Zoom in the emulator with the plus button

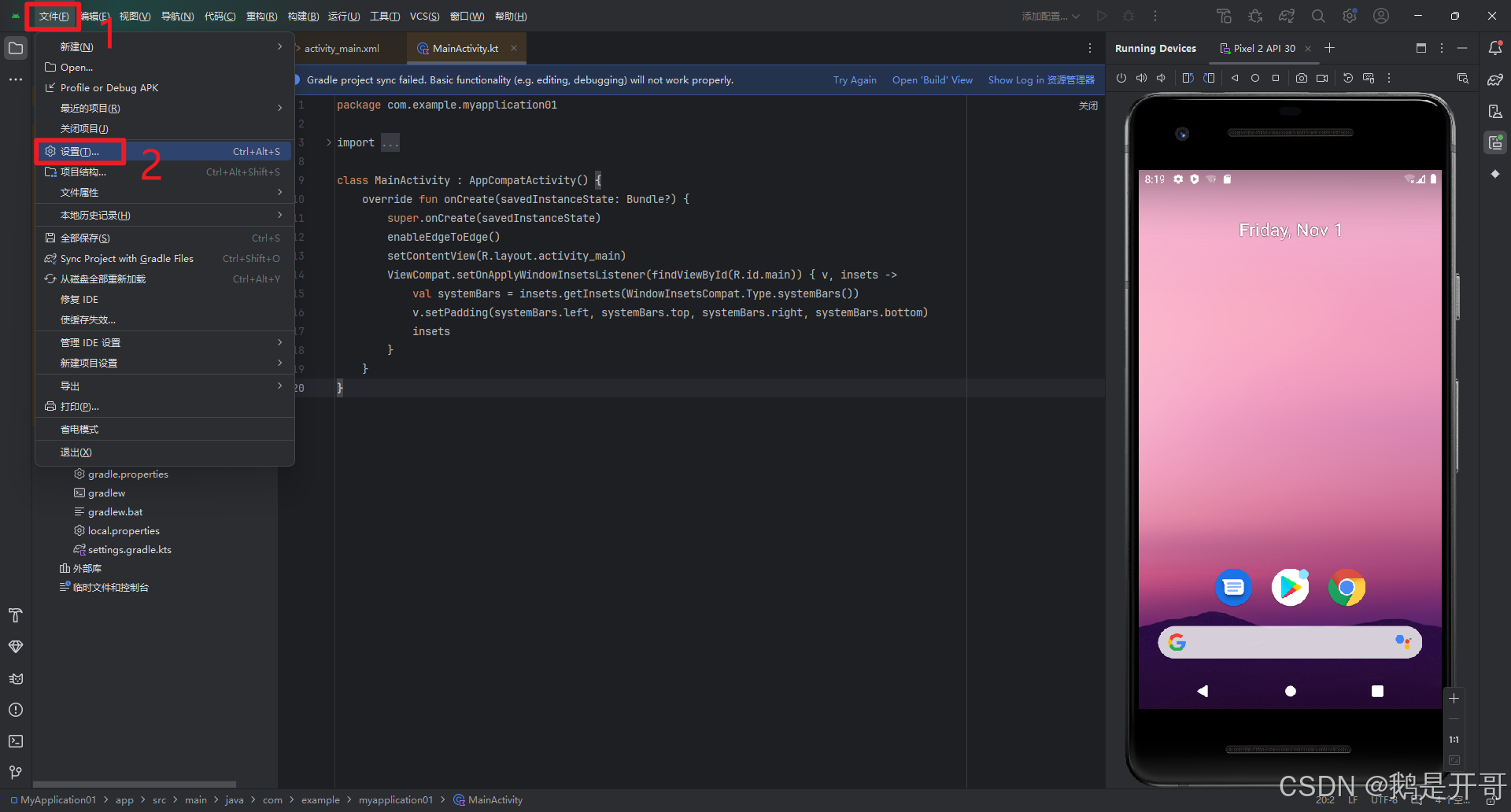(x=1454, y=698)
